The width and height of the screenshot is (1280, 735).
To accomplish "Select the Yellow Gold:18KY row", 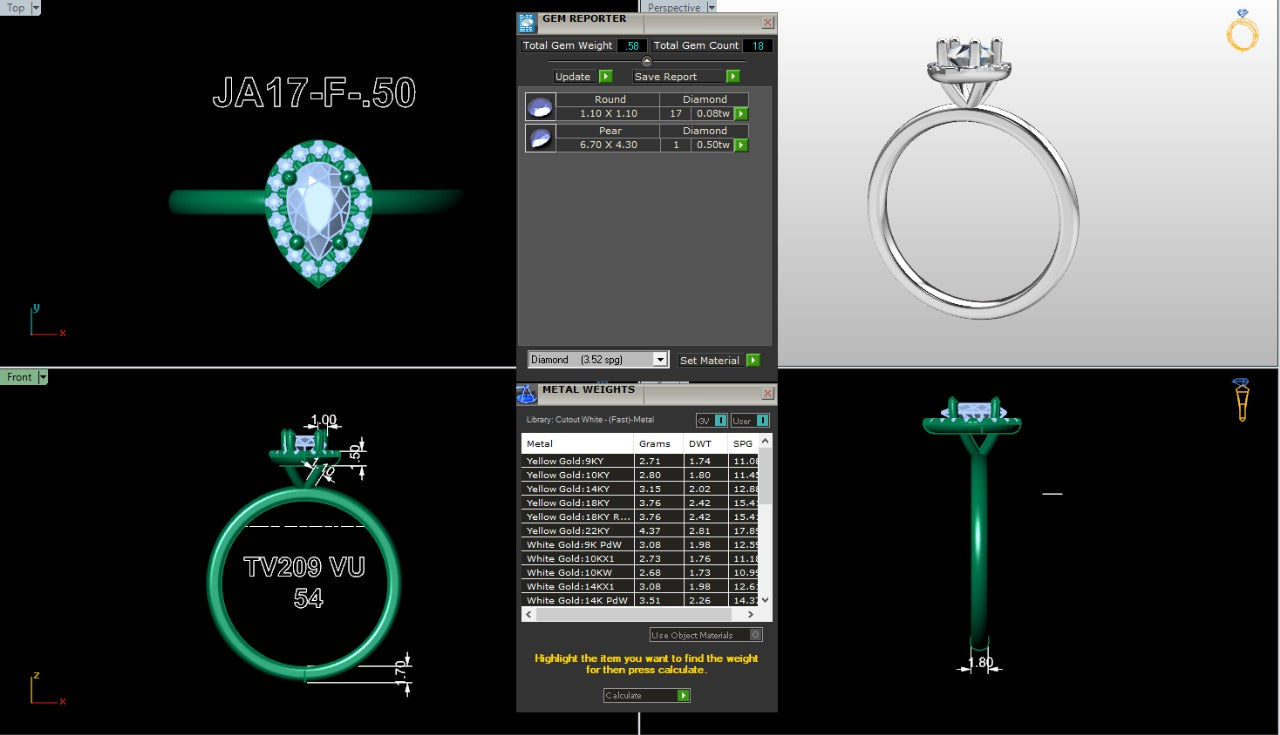I will (641, 503).
